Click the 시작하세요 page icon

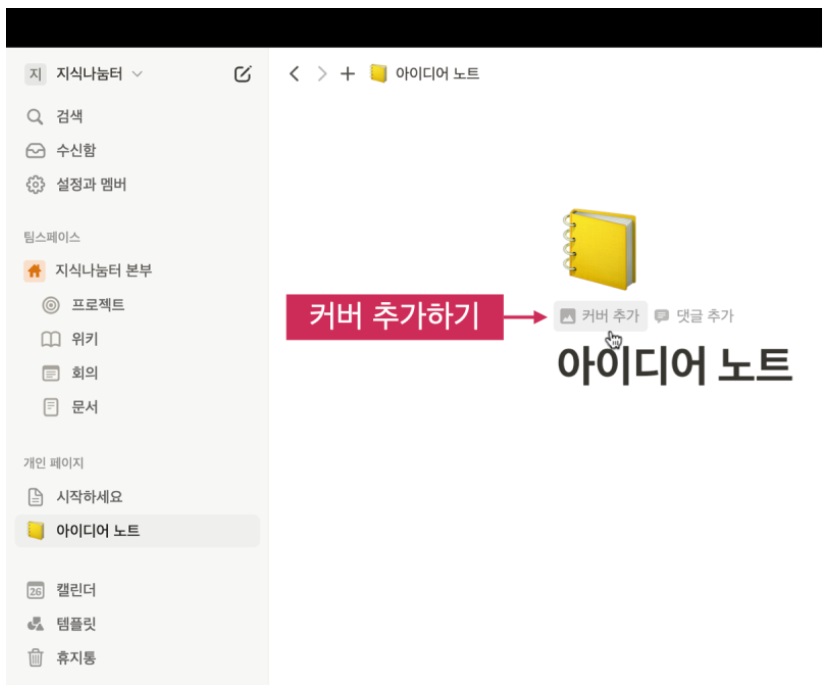(35, 497)
